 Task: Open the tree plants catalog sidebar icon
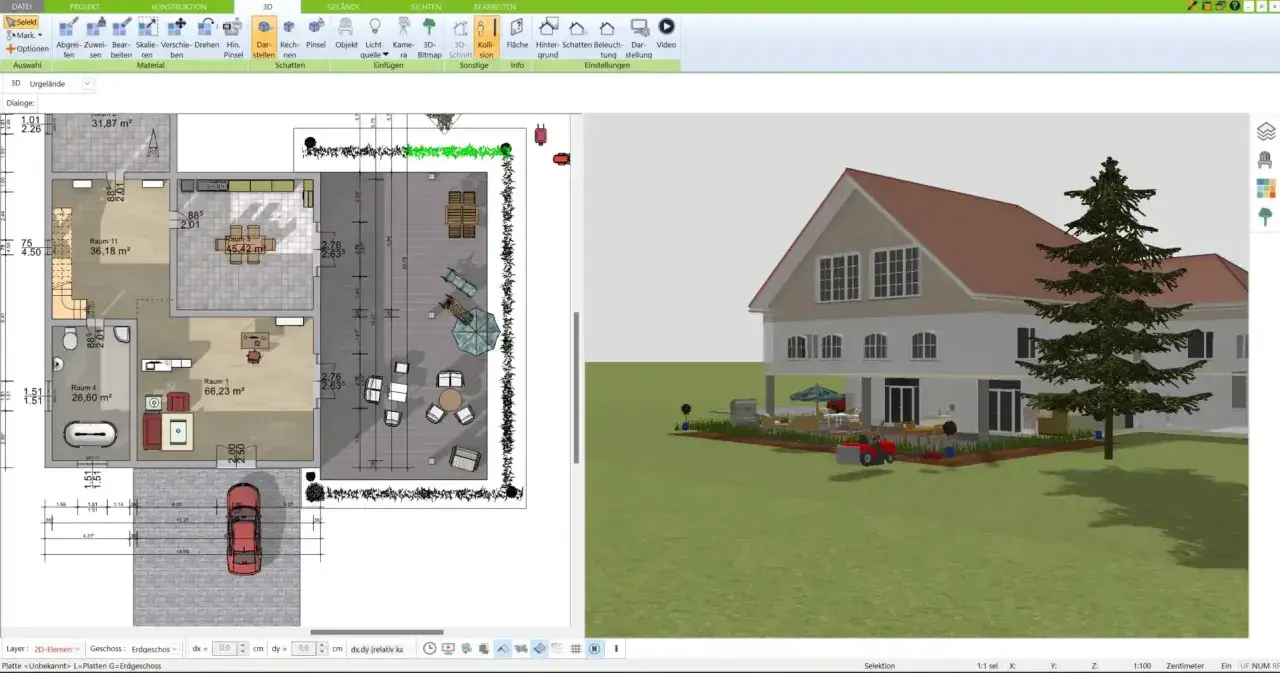tap(1265, 217)
